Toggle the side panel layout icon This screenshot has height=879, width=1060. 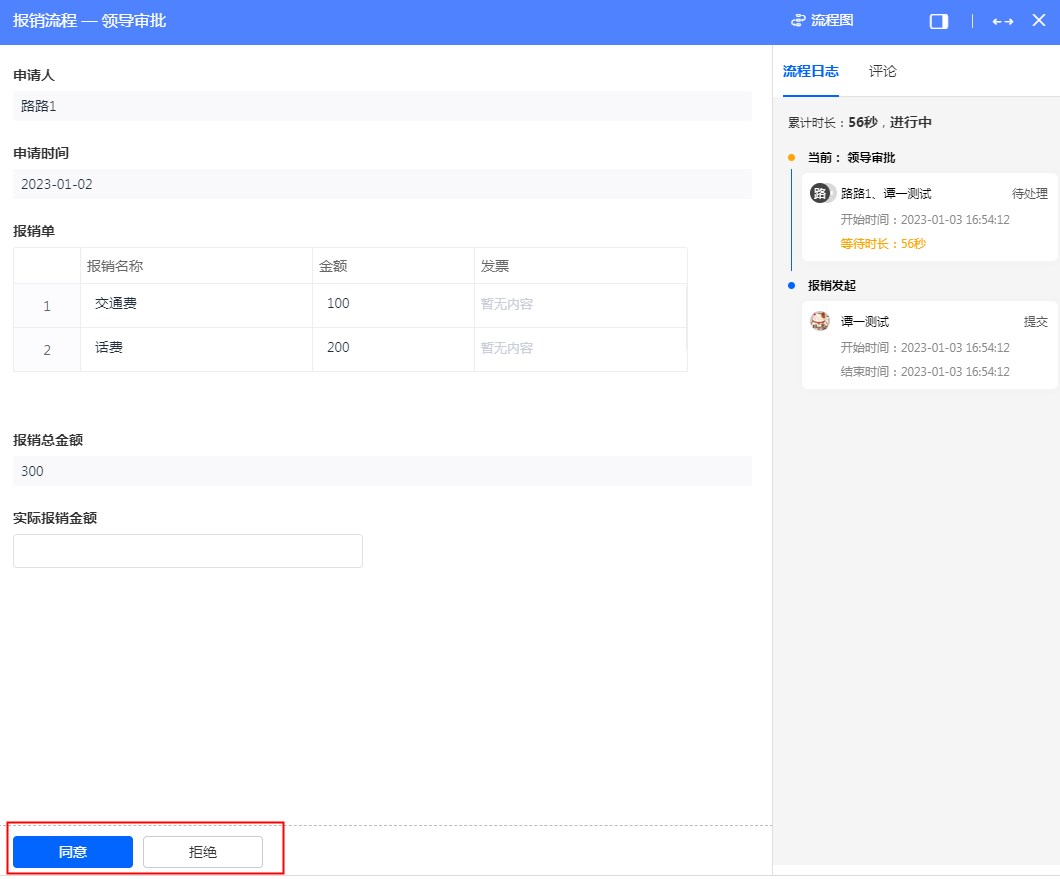point(938,21)
